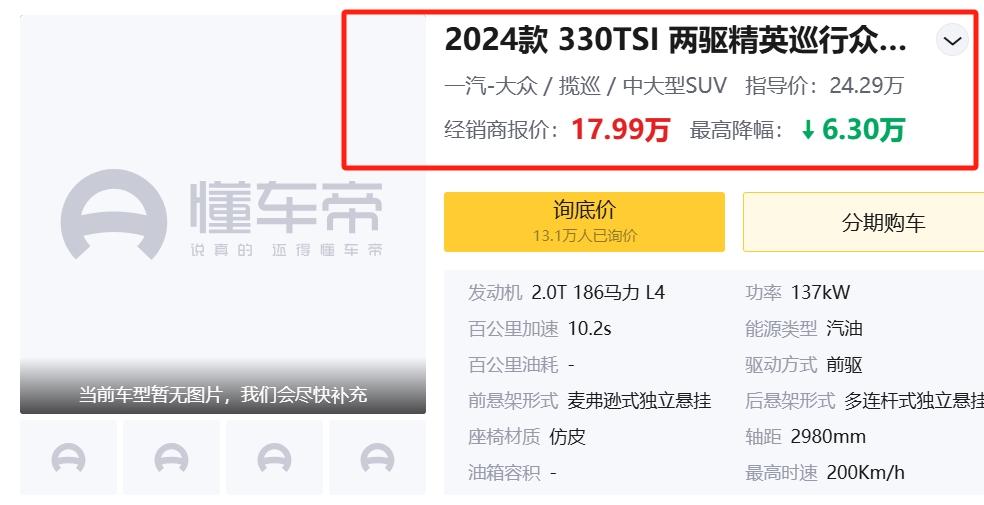Select the fourth placeholder thumbnail

pyautogui.click(x=377, y=457)
